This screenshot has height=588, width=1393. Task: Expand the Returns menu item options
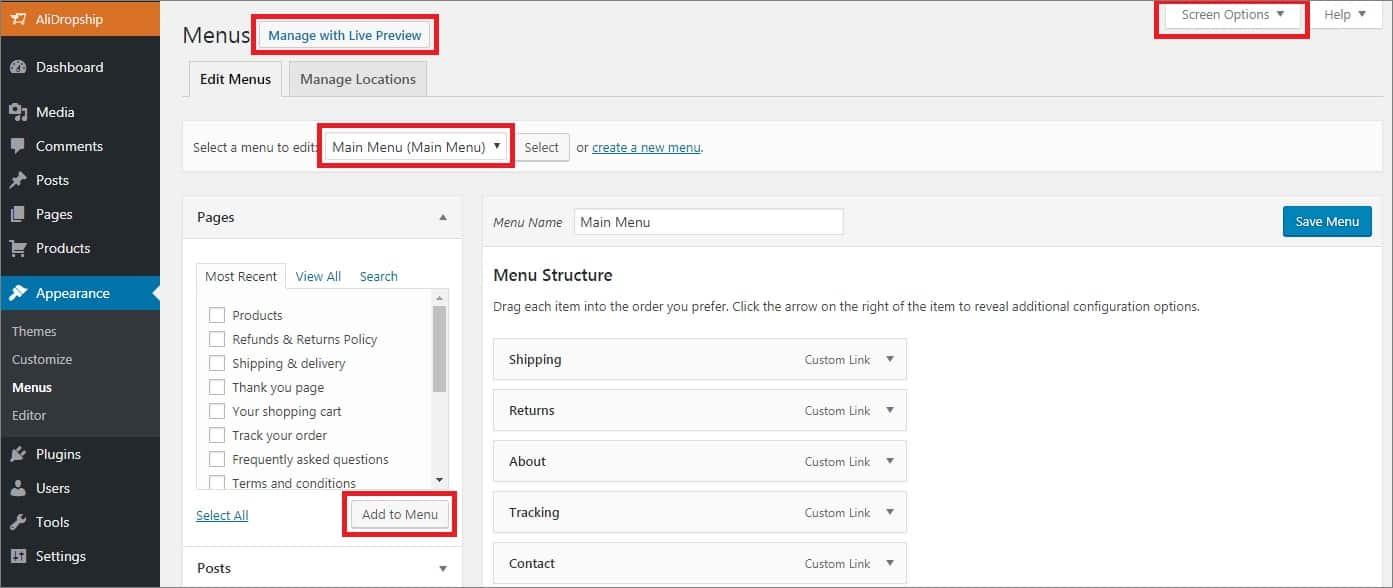point(890,410)
